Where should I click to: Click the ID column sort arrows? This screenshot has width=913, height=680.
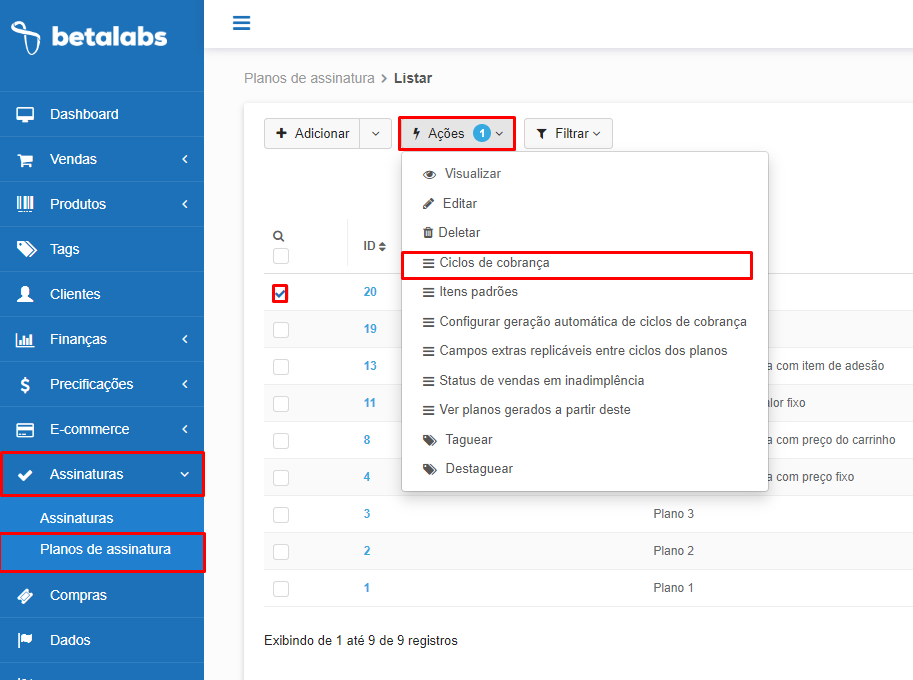(x=382, y=246)
